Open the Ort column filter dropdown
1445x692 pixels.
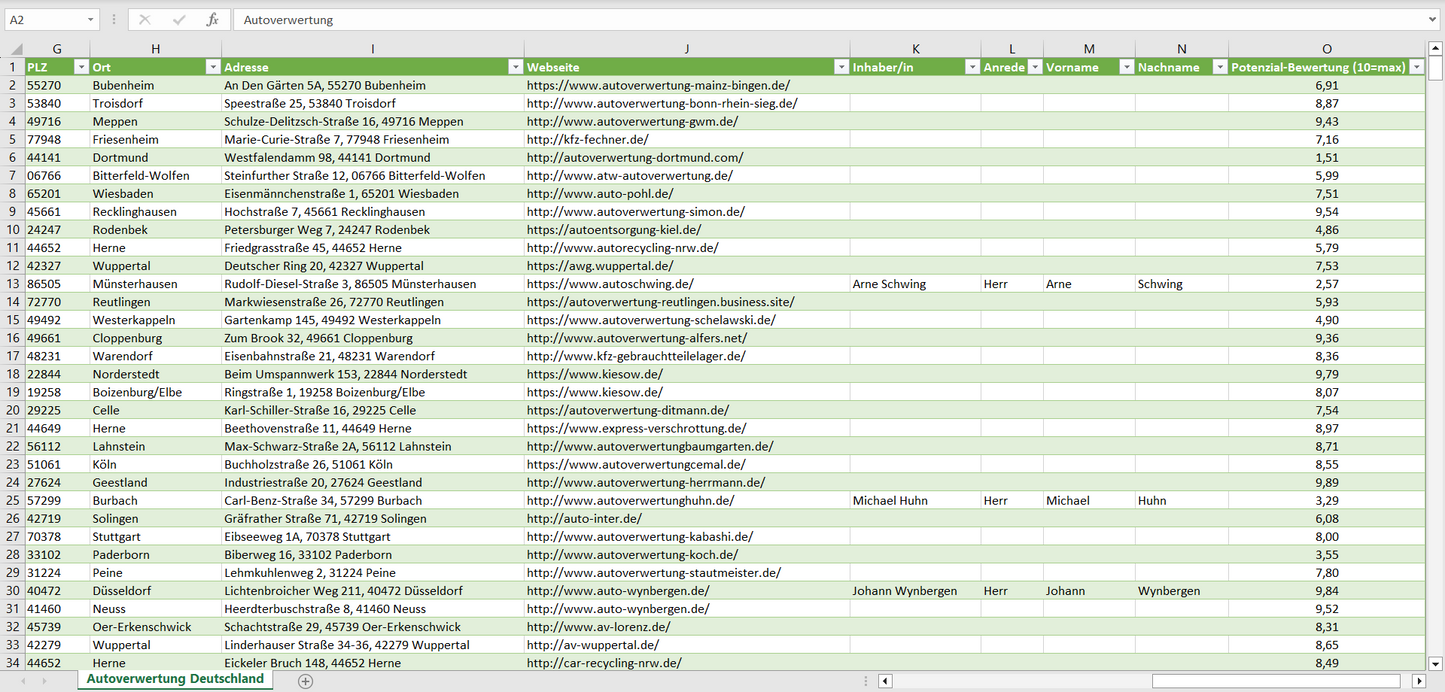tap(212, 67)
